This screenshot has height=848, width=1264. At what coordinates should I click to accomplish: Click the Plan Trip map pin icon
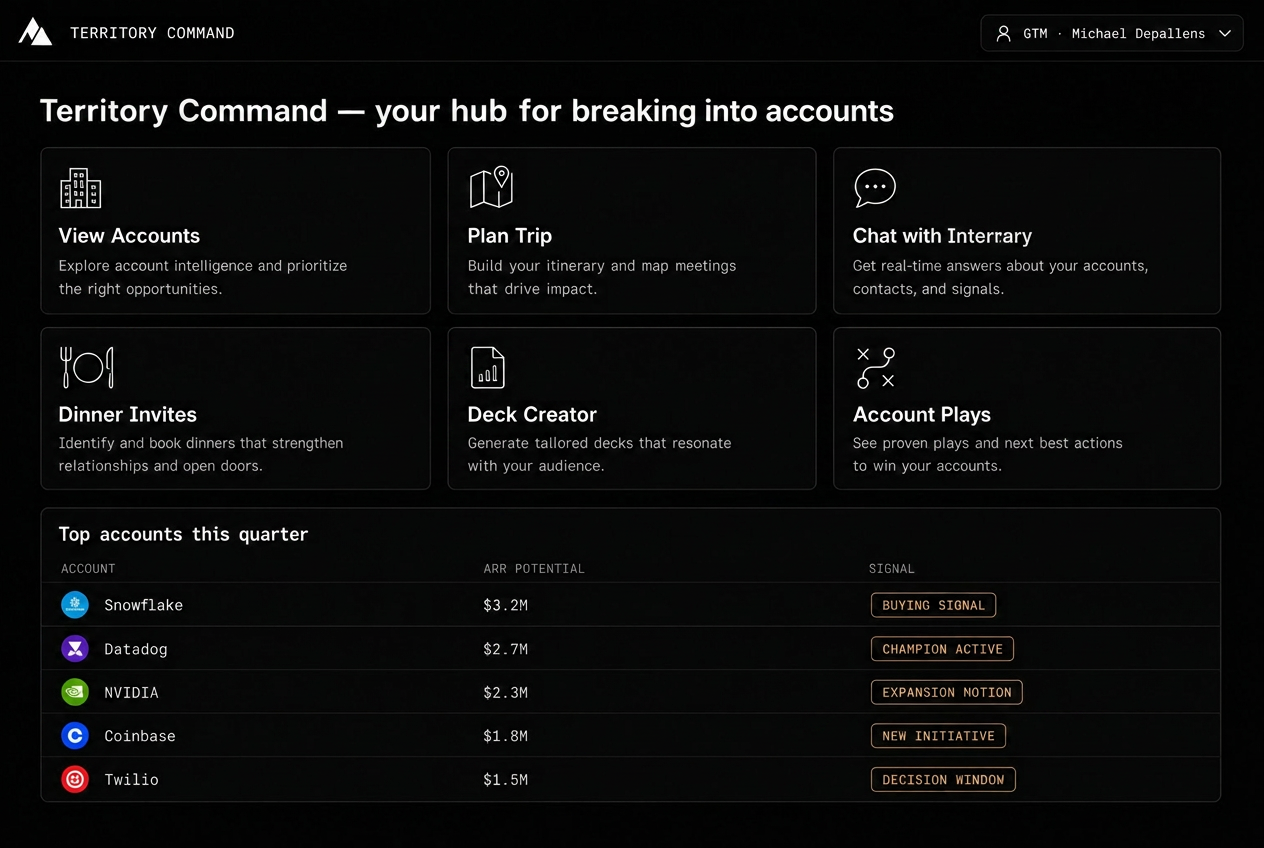491,187
